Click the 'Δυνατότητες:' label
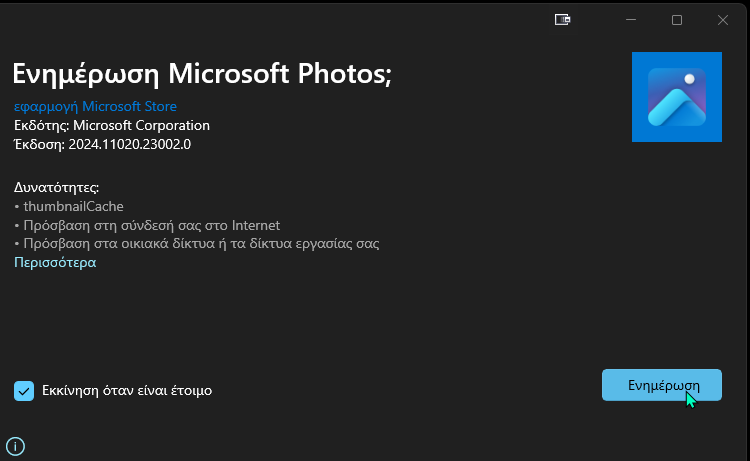This screenshot has height=461, width=750. (x=56, y=187)
